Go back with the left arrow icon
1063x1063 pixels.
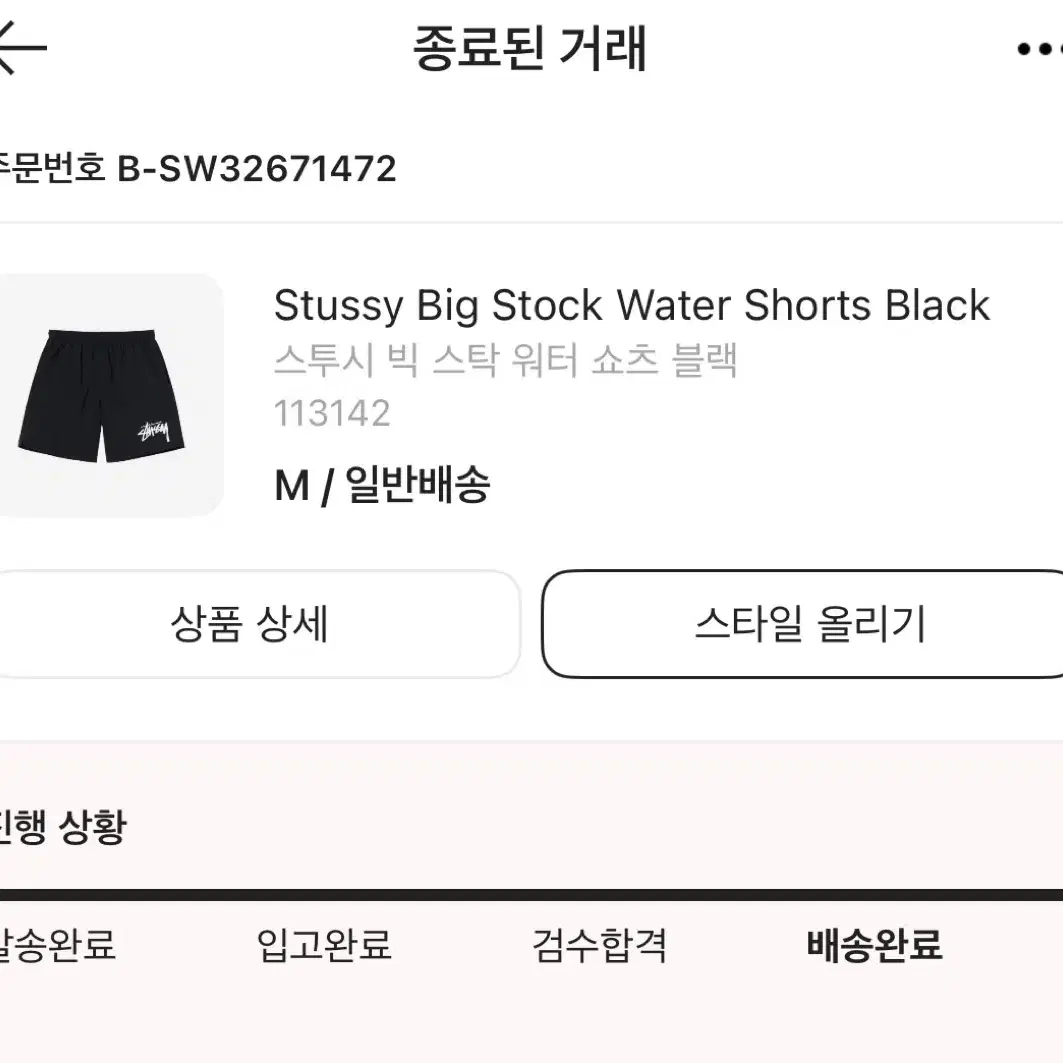22,47
